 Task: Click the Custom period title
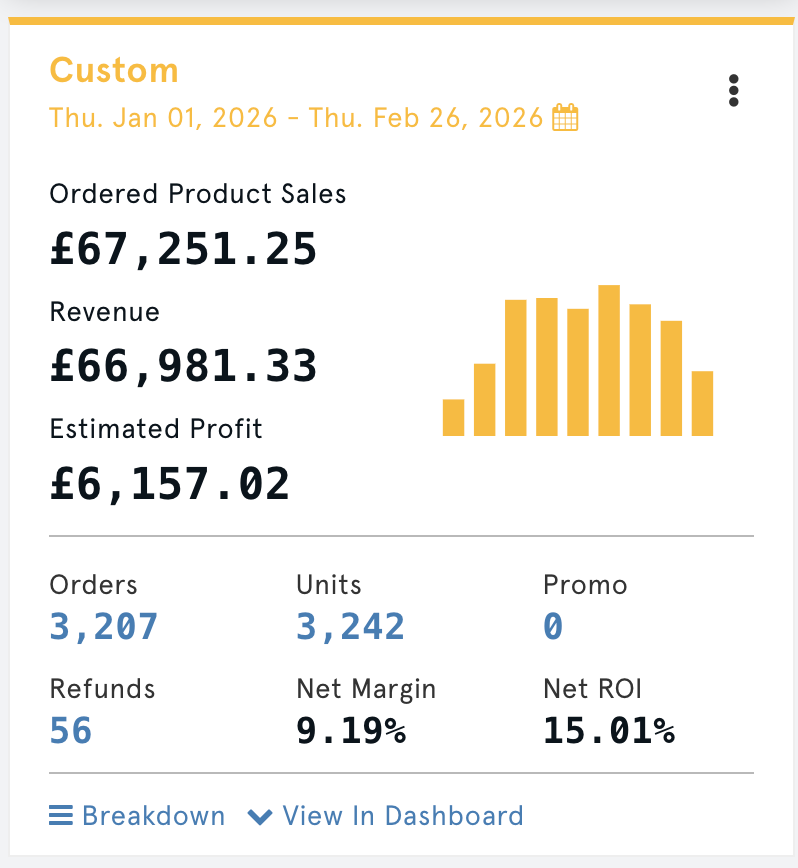[x=113, y=70]
